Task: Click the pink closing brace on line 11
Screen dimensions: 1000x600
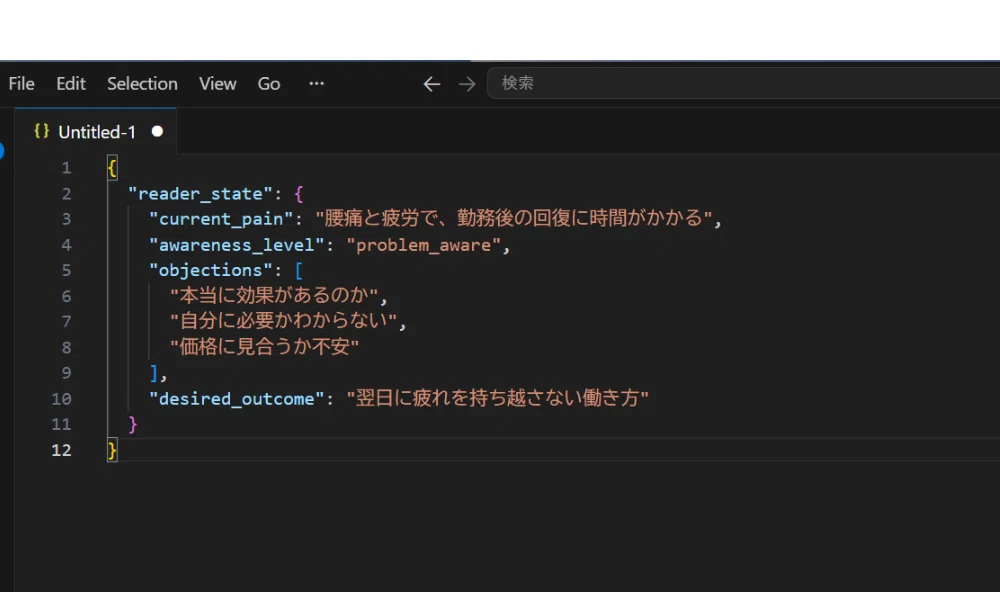Action: [133, 424]
